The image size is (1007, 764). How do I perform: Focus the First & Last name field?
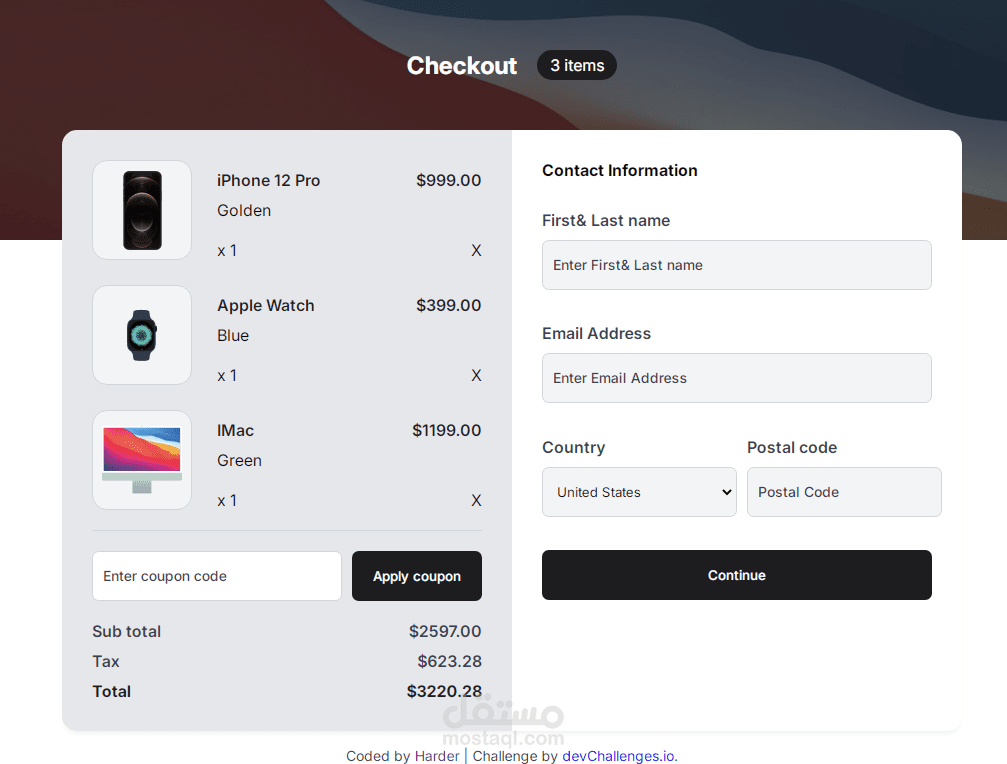click(737, 265)
